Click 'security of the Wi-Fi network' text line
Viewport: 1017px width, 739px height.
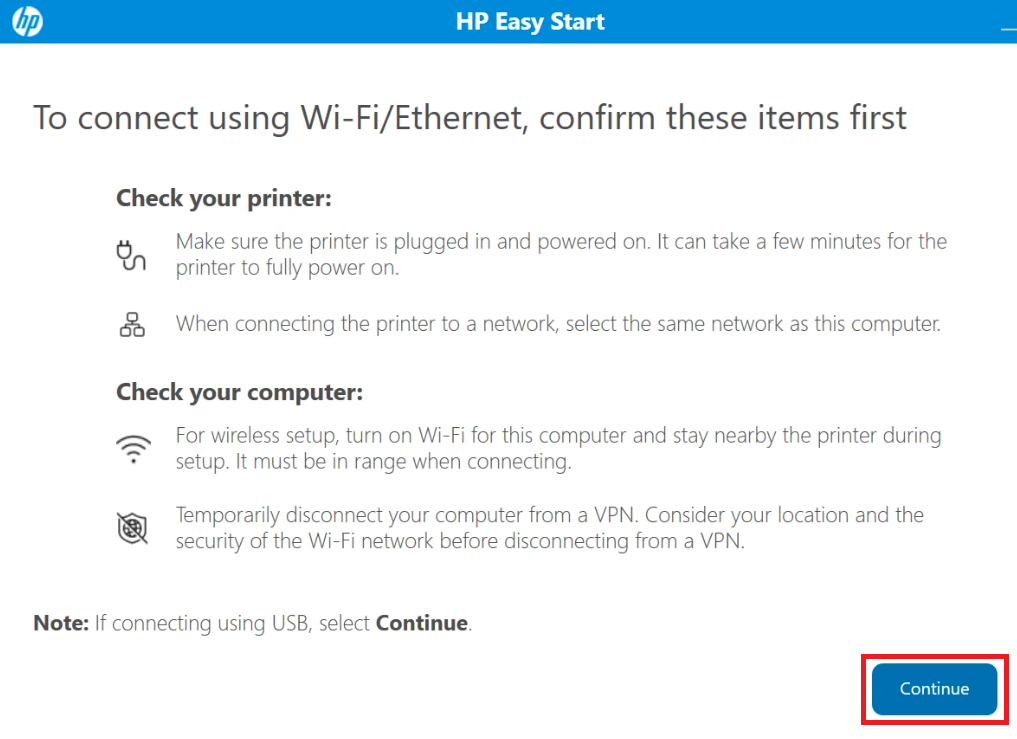click(460, 541)
